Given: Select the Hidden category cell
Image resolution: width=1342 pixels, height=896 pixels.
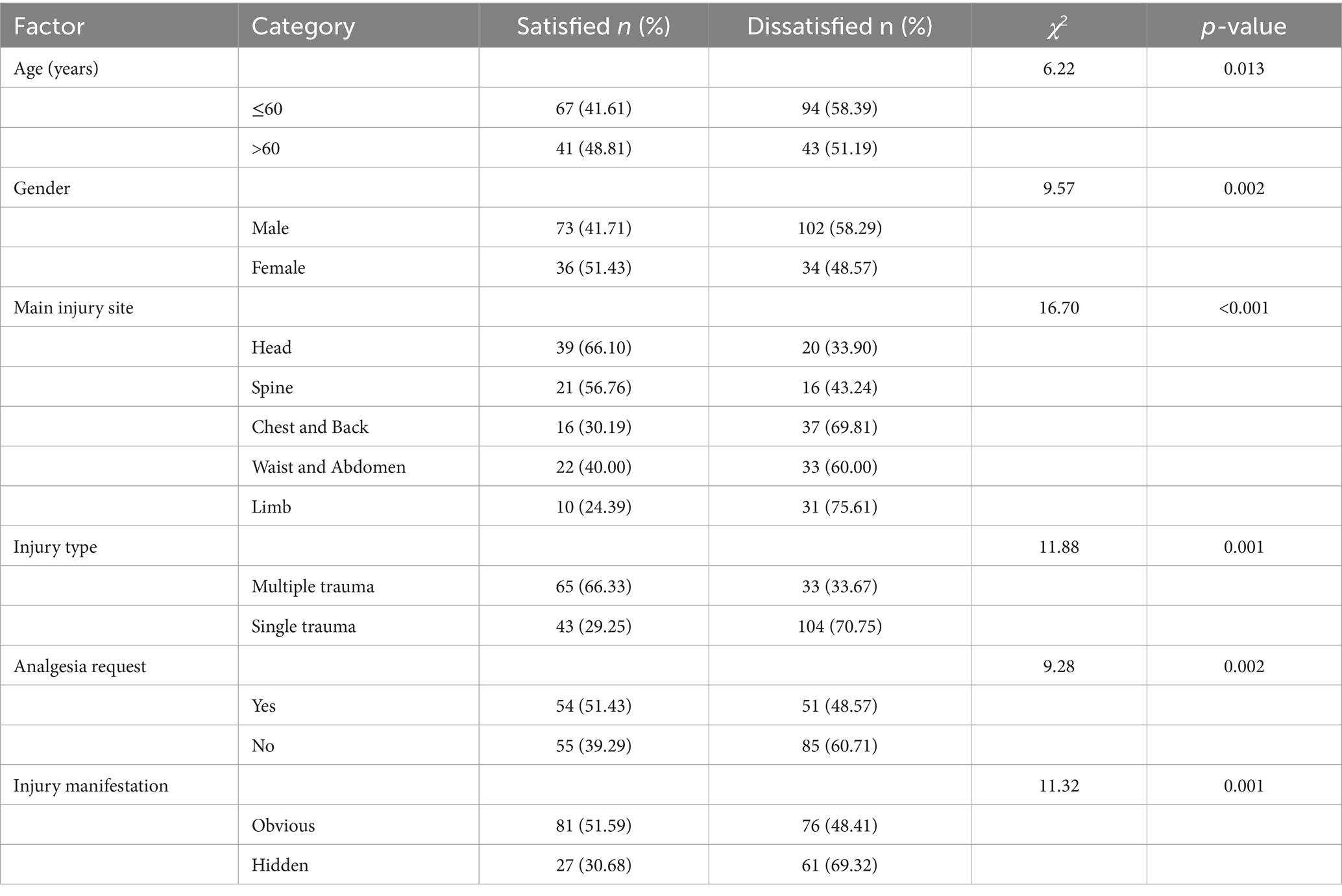Looking at the screenshot, I should (280, 865).
